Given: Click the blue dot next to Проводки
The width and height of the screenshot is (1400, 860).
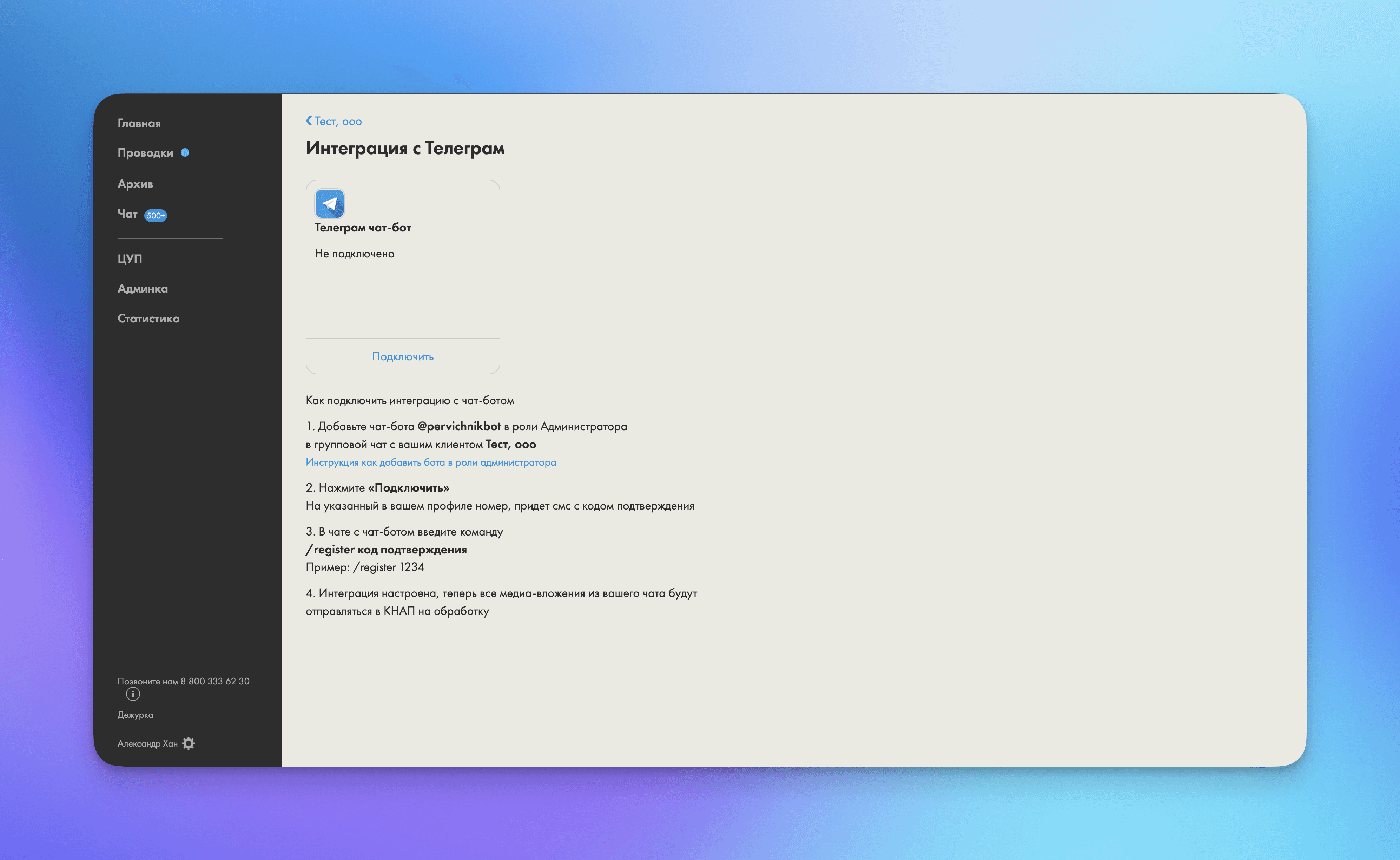Looking at the screenshot, I should [x=185, y=152].
